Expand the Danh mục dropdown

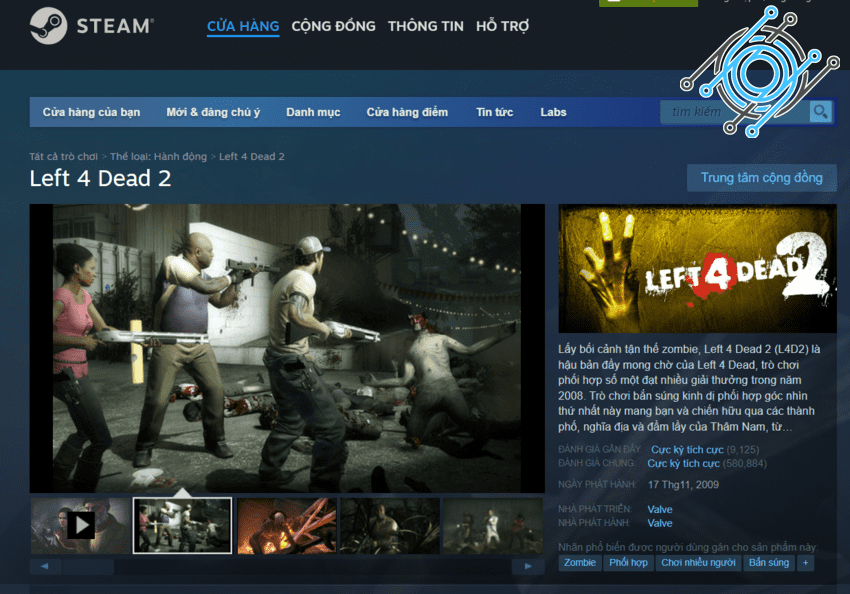click(x=313, y=112)
